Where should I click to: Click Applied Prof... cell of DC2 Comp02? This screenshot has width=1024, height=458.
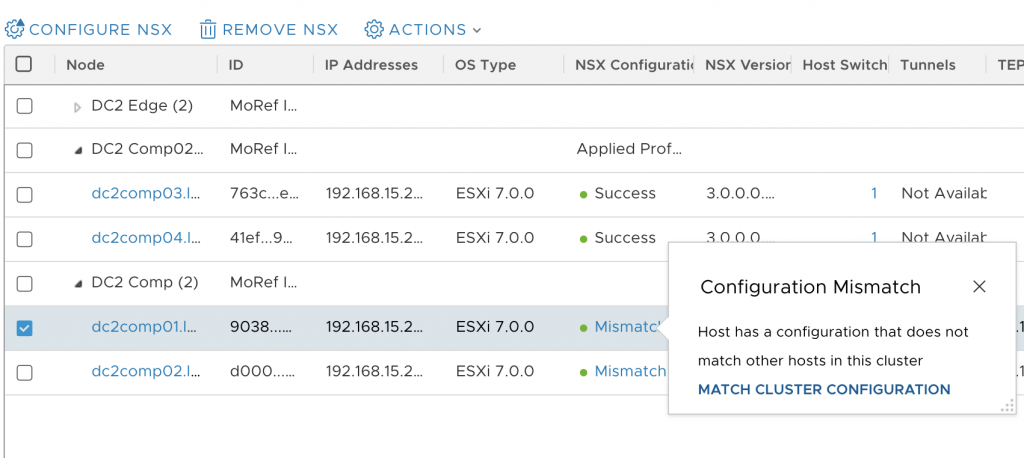[629, 149]
